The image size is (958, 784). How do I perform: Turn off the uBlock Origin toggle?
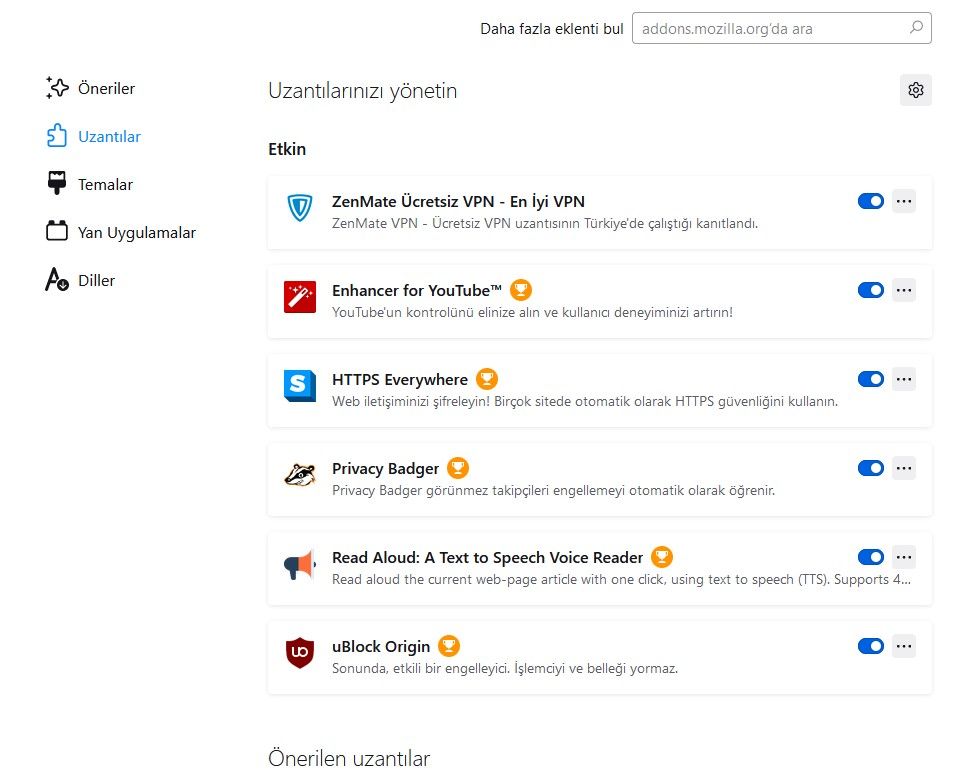point(871,646)
